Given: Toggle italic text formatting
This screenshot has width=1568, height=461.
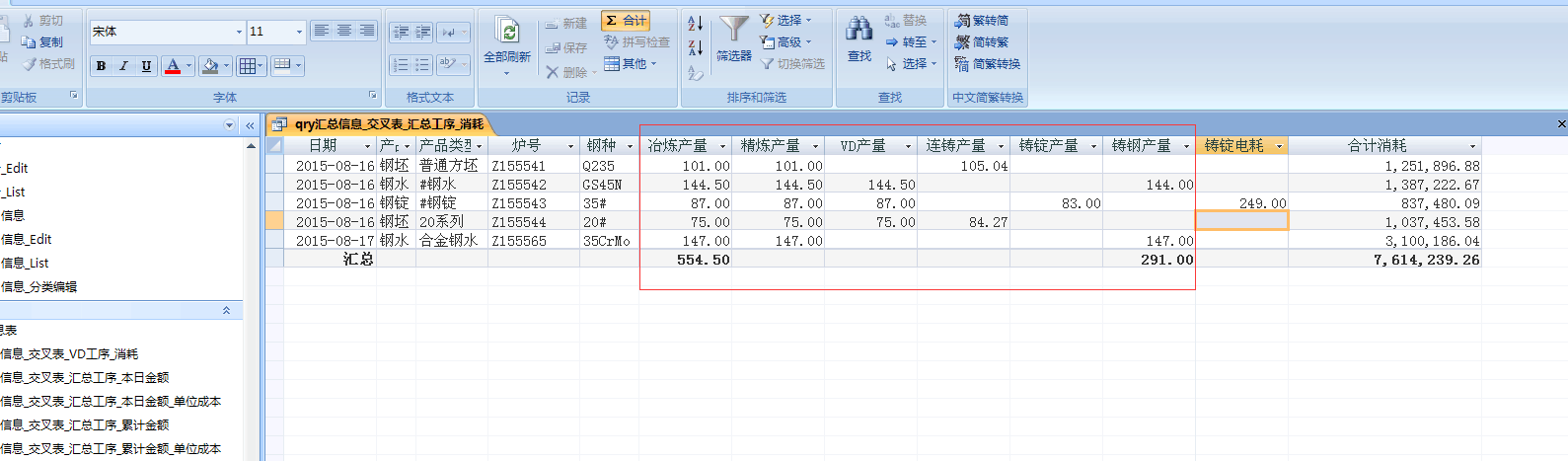Looking at the screenshot, I should point(123,66).
